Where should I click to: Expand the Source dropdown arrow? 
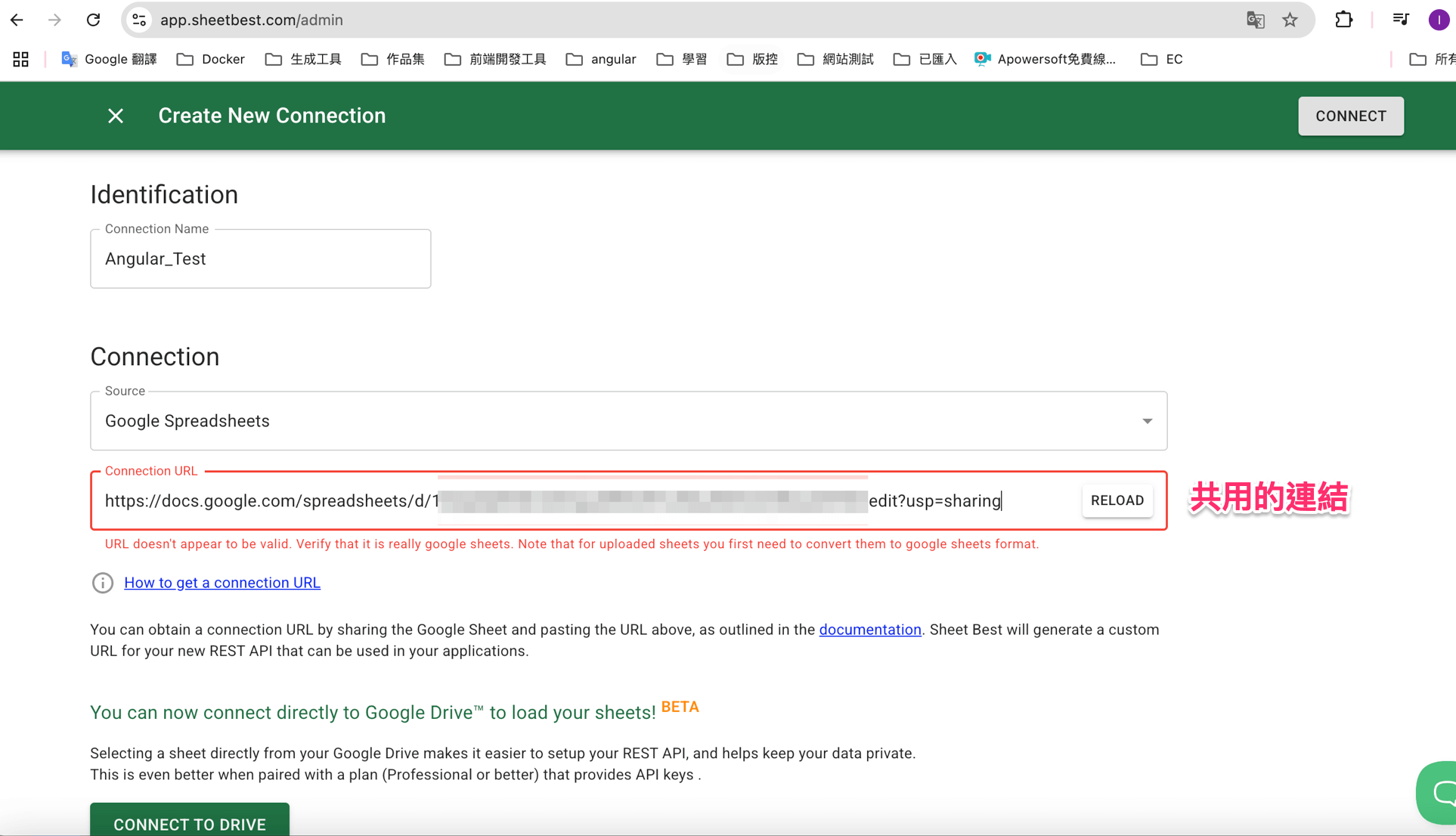(x=1147, y=421)
